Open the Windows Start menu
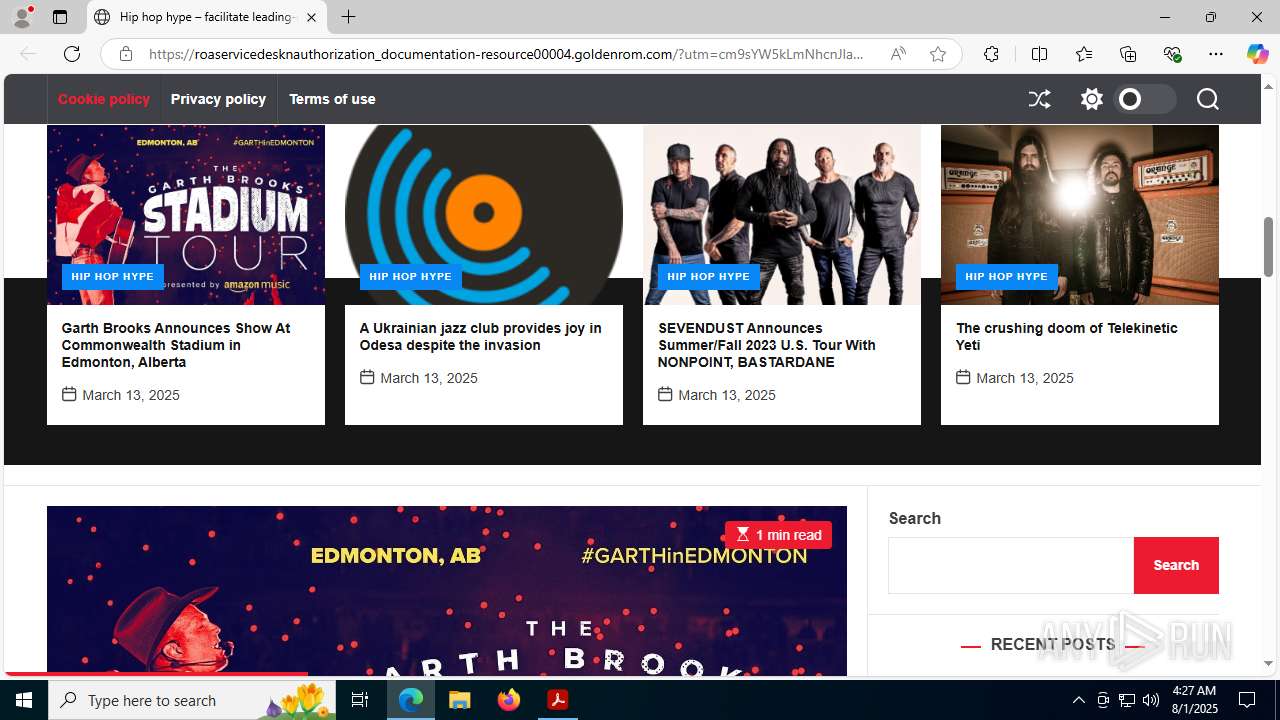This screenshot has height=720, width=1280. tap(24, 700)
